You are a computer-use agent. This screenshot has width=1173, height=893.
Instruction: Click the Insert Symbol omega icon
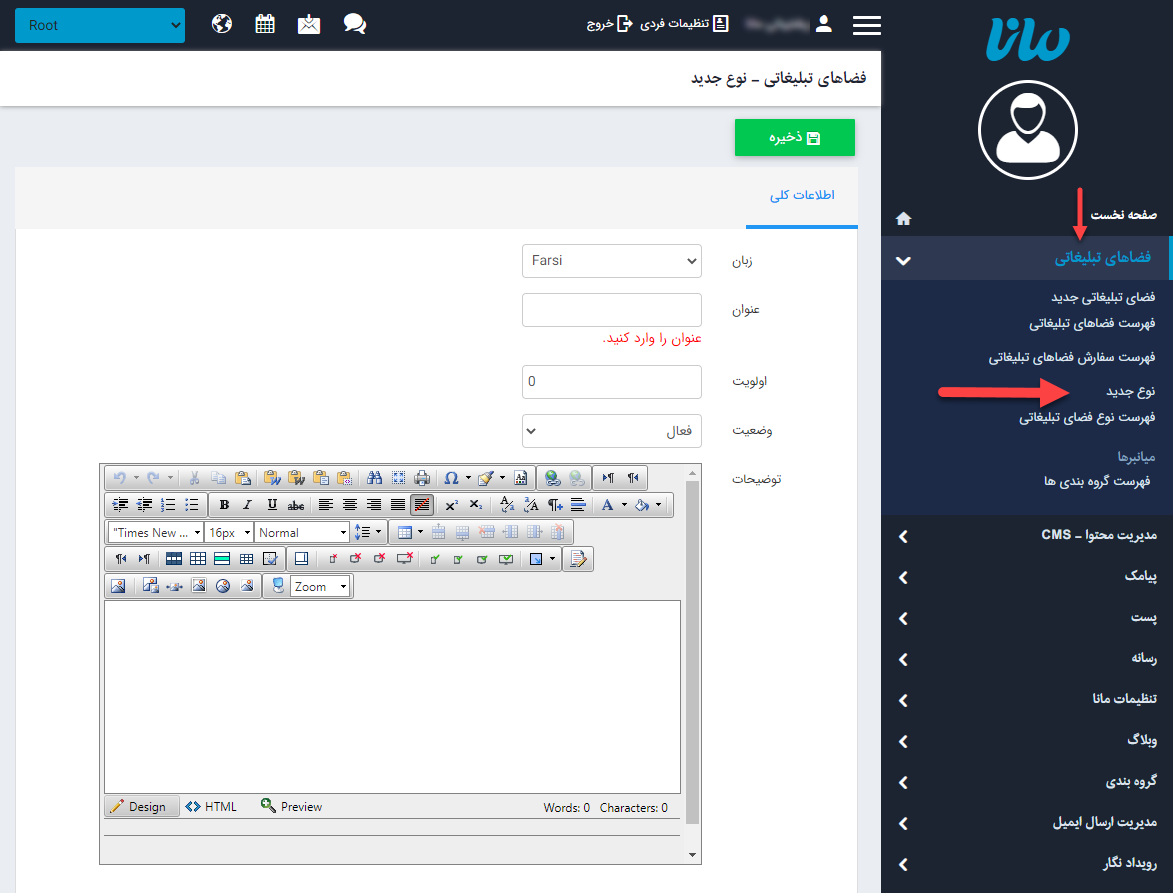point(451,478)
